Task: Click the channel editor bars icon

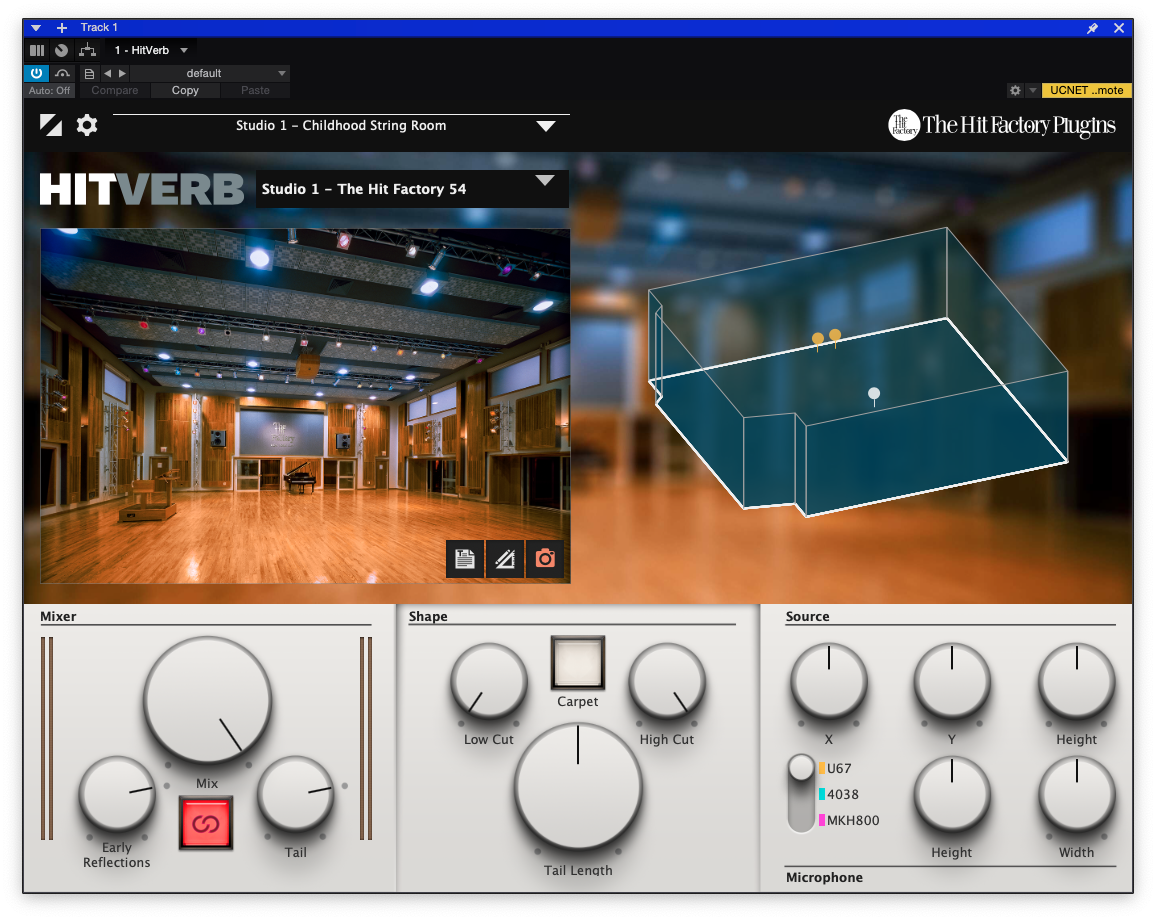Action: click(x=37, y=50)
